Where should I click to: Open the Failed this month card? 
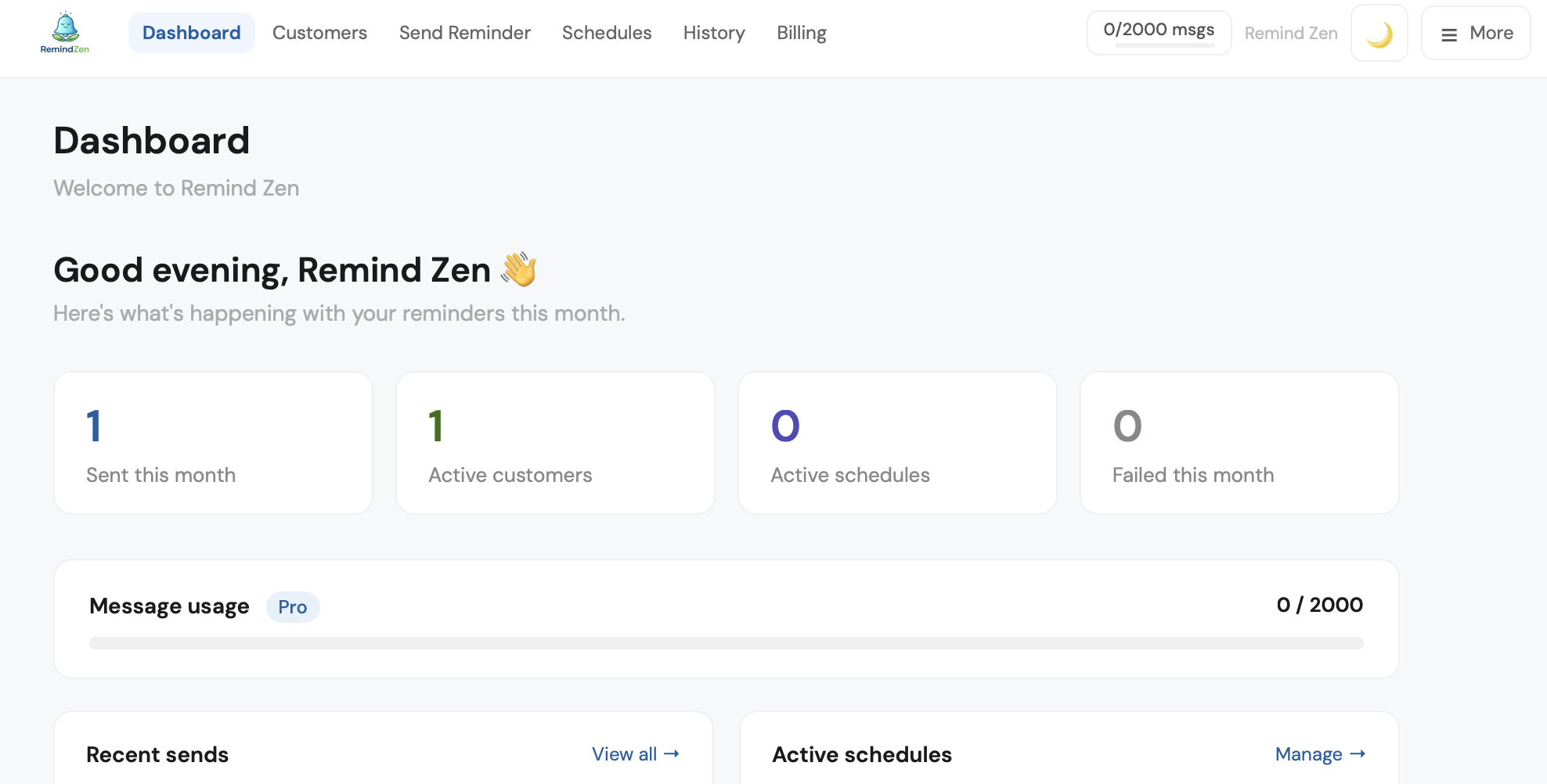pyautogui.click(x=1239, y=443)
